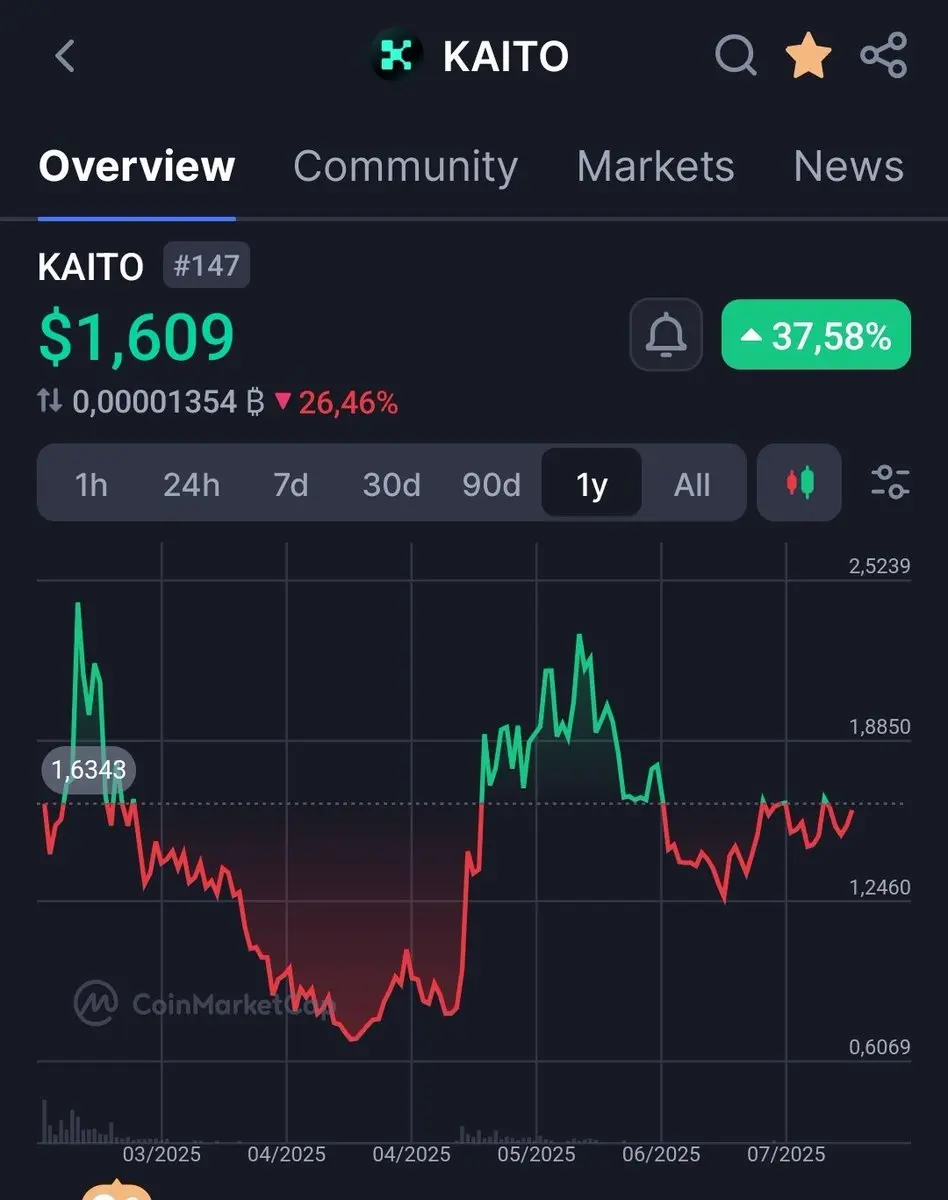The height and width of the screenshot is (1200, 948).
Task: Open the News tab
Action: pyautogui.click(x=848, y=166)
